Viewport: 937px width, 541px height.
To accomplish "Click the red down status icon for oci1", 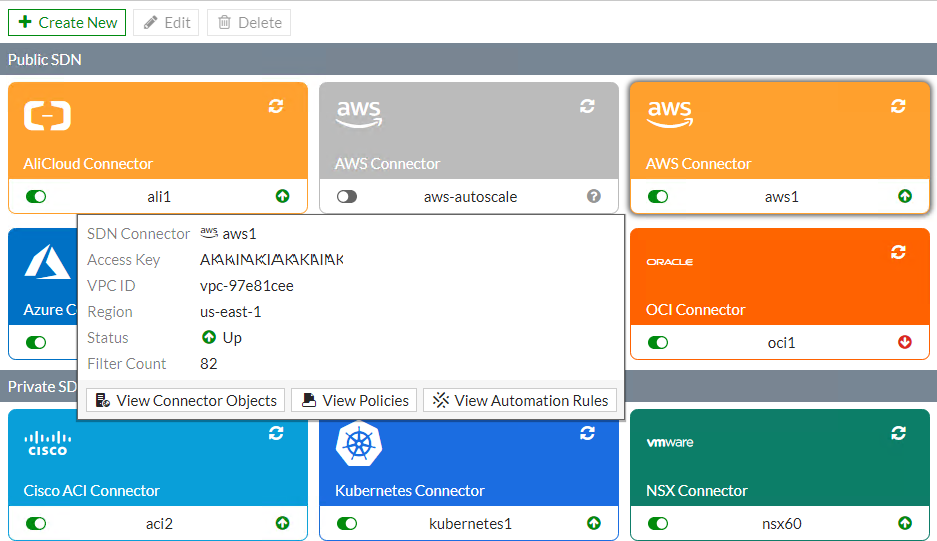I will 905,342.
